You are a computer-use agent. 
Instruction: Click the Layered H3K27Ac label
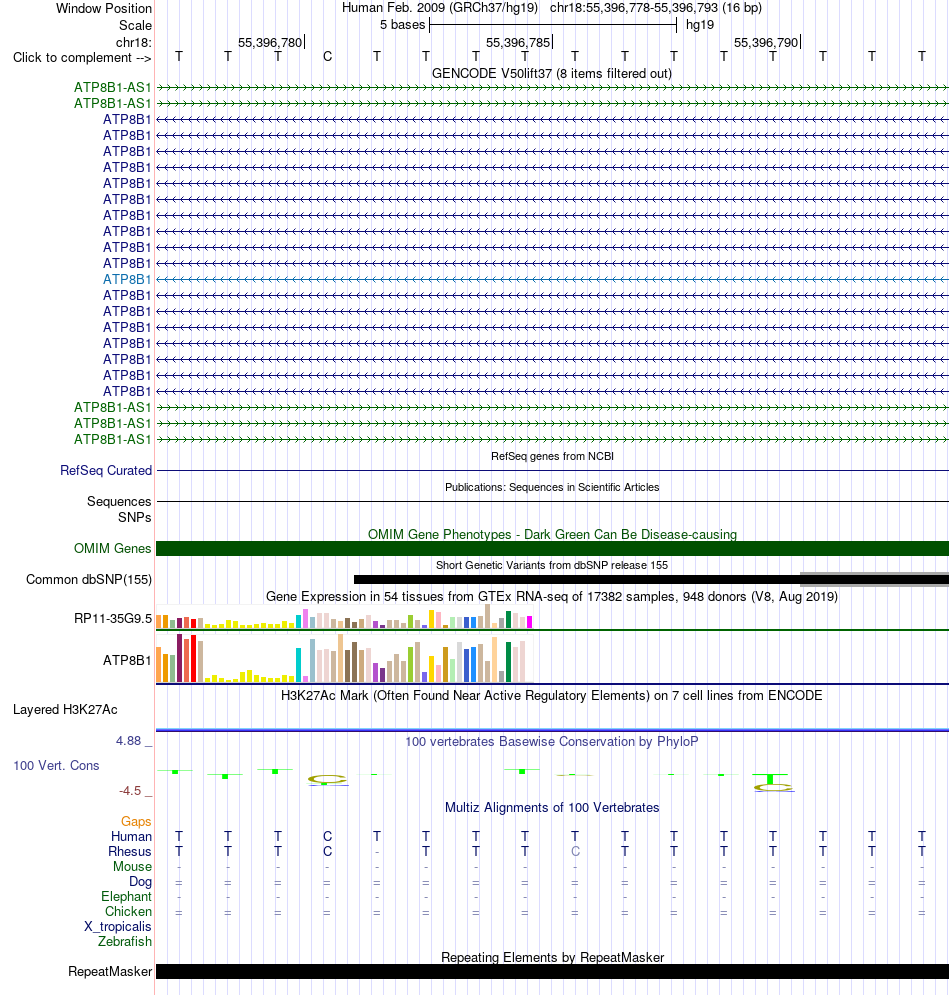[65, 709]
